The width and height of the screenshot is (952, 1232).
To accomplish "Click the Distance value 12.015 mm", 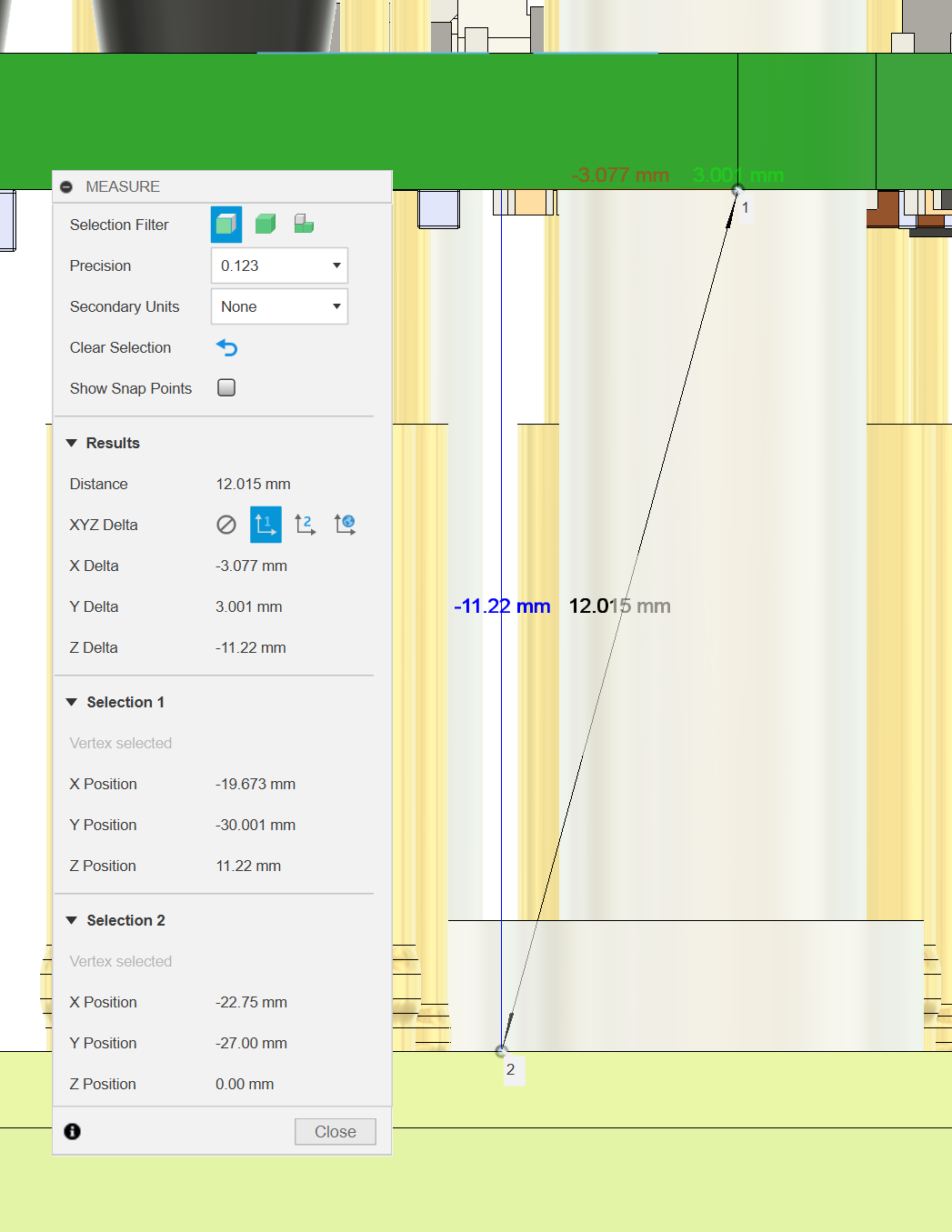I will click(253, 485).
